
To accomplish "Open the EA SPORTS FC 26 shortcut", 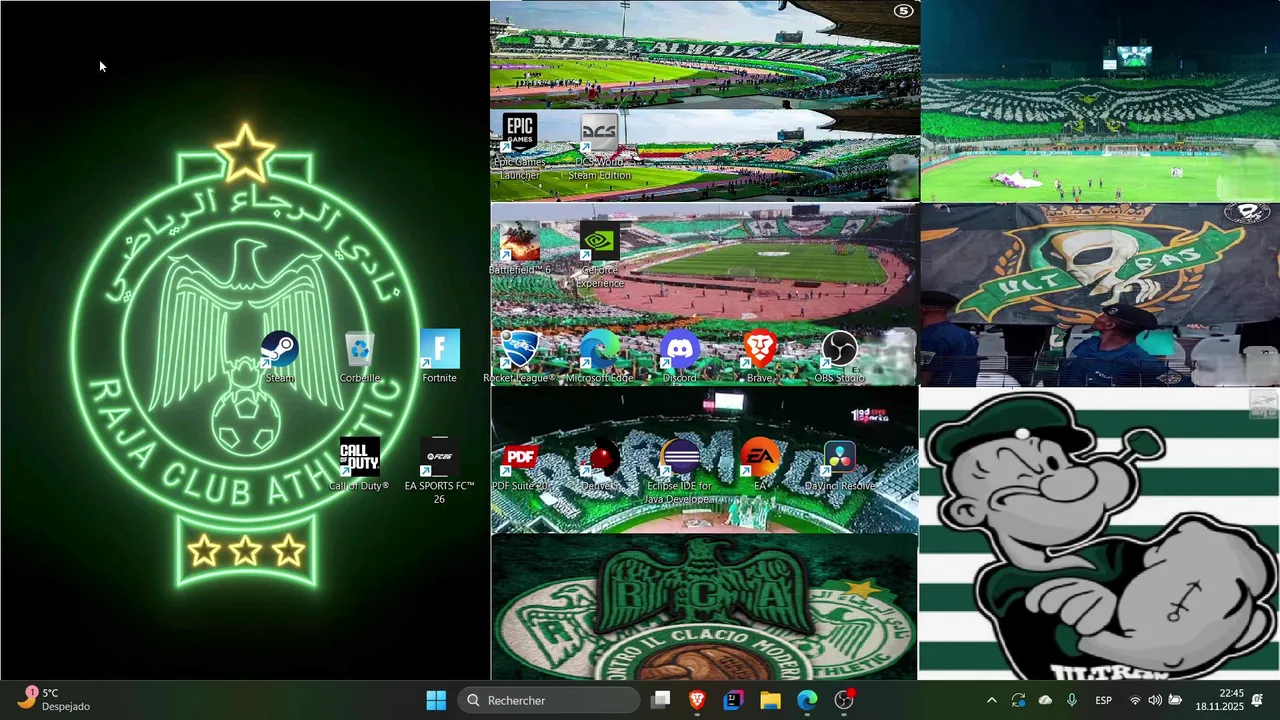I will (439, 471).
